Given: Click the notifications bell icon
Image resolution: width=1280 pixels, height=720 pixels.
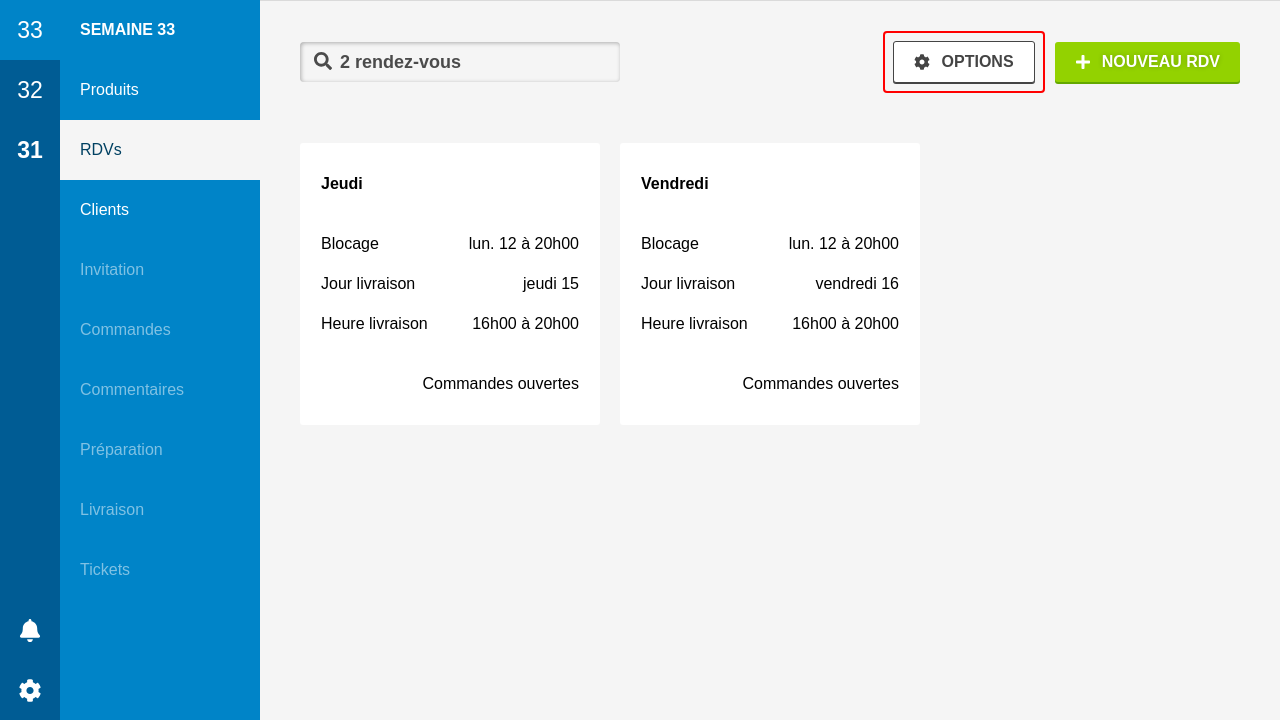Looking at the screenshot, I should (x=30, y=630).
